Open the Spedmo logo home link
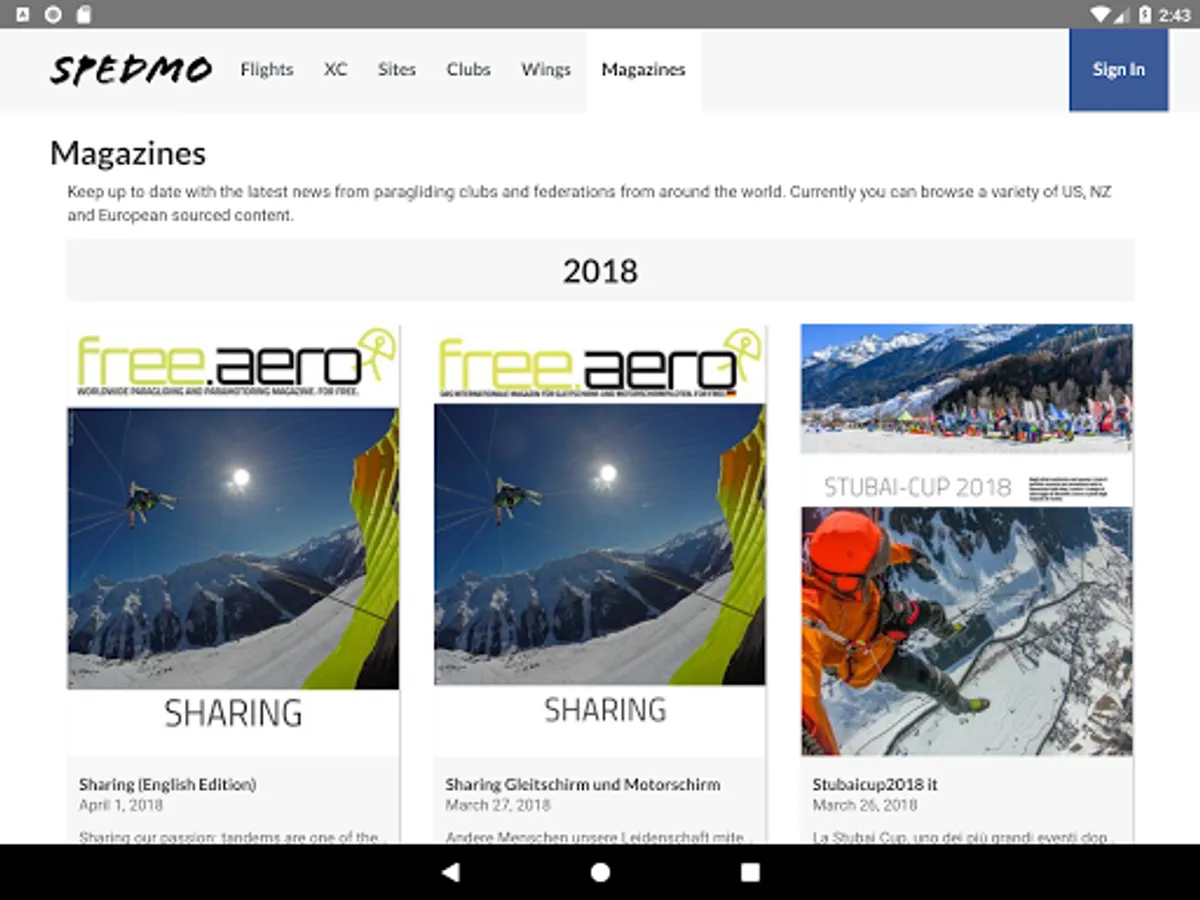 (131, 70)
